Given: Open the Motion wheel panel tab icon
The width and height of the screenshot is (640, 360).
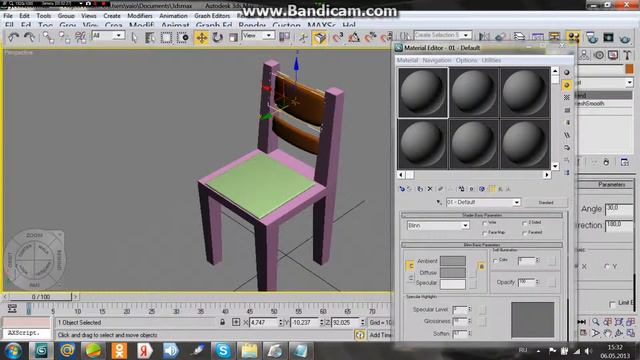Looking at the screenshot, I should (599, 55).
